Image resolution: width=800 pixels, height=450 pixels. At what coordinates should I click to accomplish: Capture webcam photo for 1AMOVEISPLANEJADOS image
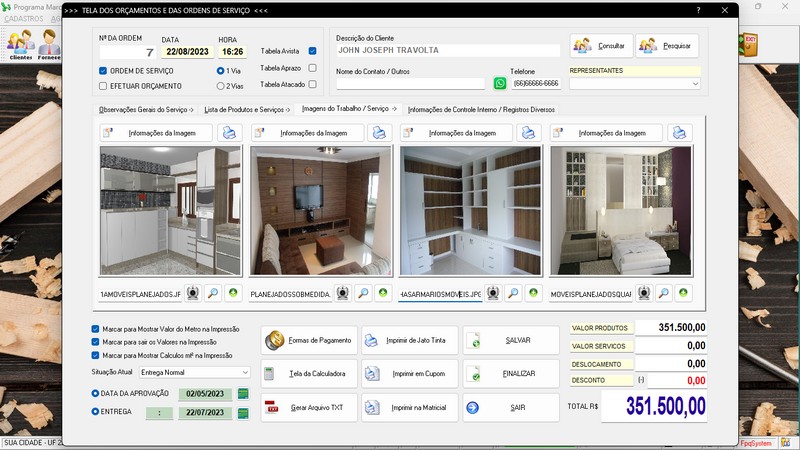(192, 293)
